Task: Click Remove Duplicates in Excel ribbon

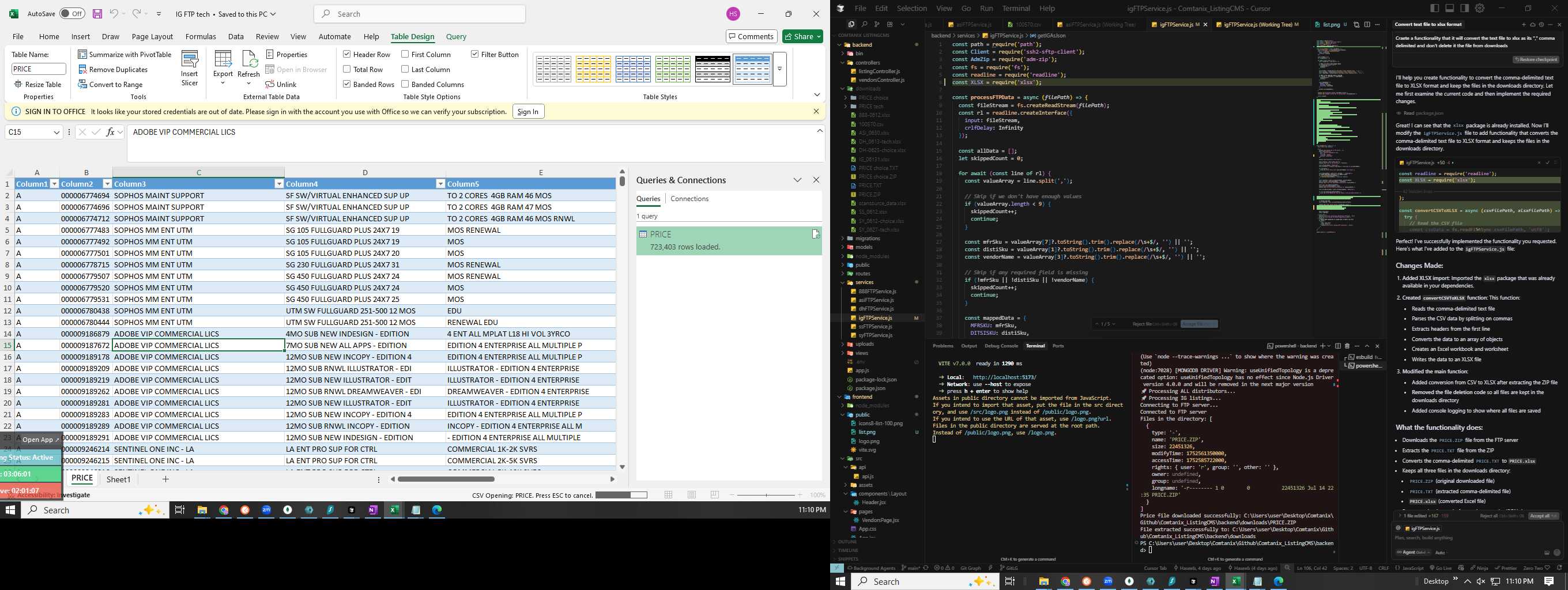Action: (x=113, y=69)
